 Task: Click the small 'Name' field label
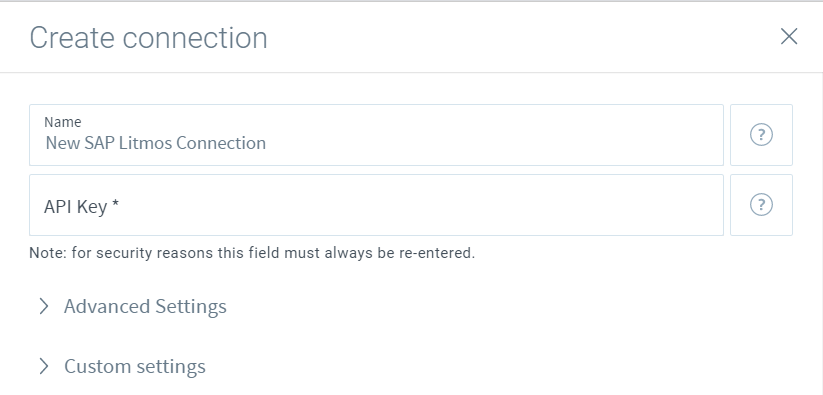pos(62,122)
